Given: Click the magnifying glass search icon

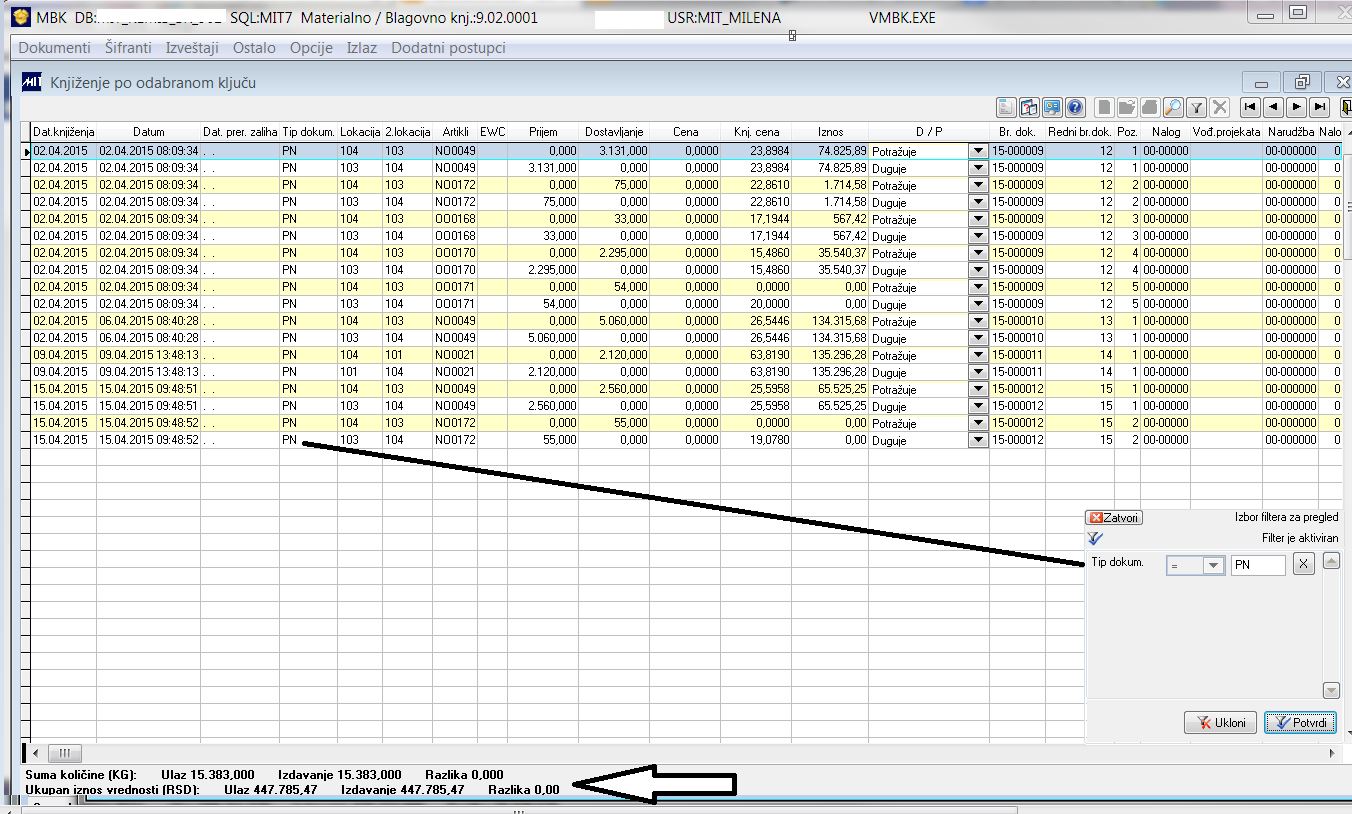Looking at the screenshot, I should click(x=1173, y=107).
